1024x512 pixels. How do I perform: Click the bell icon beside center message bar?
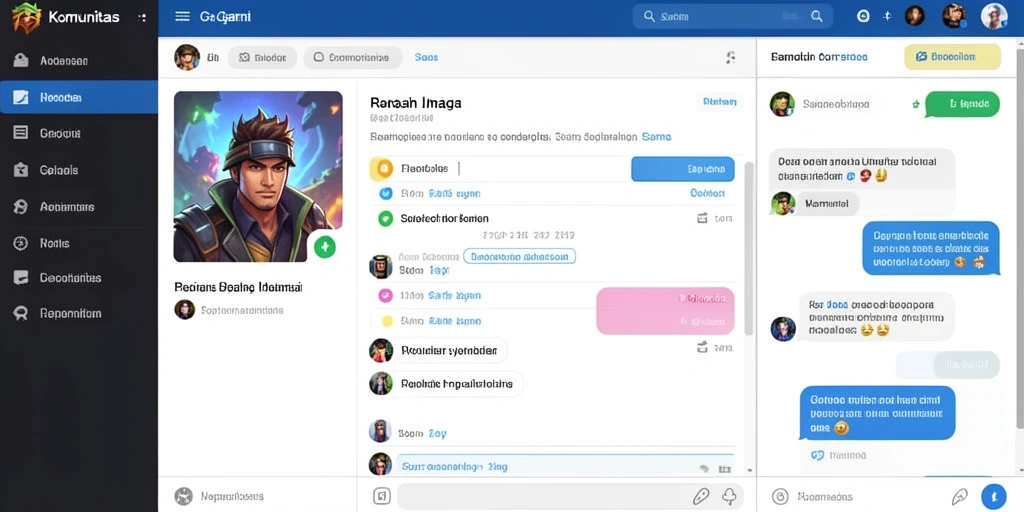click(729, 496)
